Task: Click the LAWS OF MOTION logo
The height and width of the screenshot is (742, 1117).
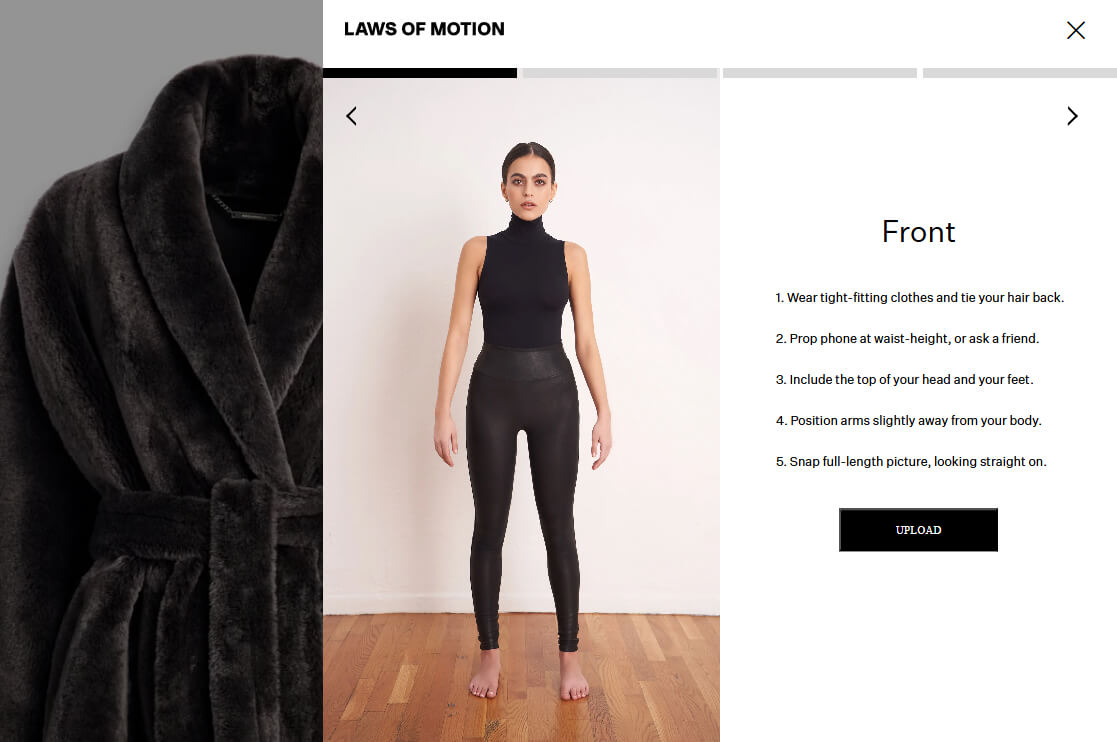Action: 424,29
